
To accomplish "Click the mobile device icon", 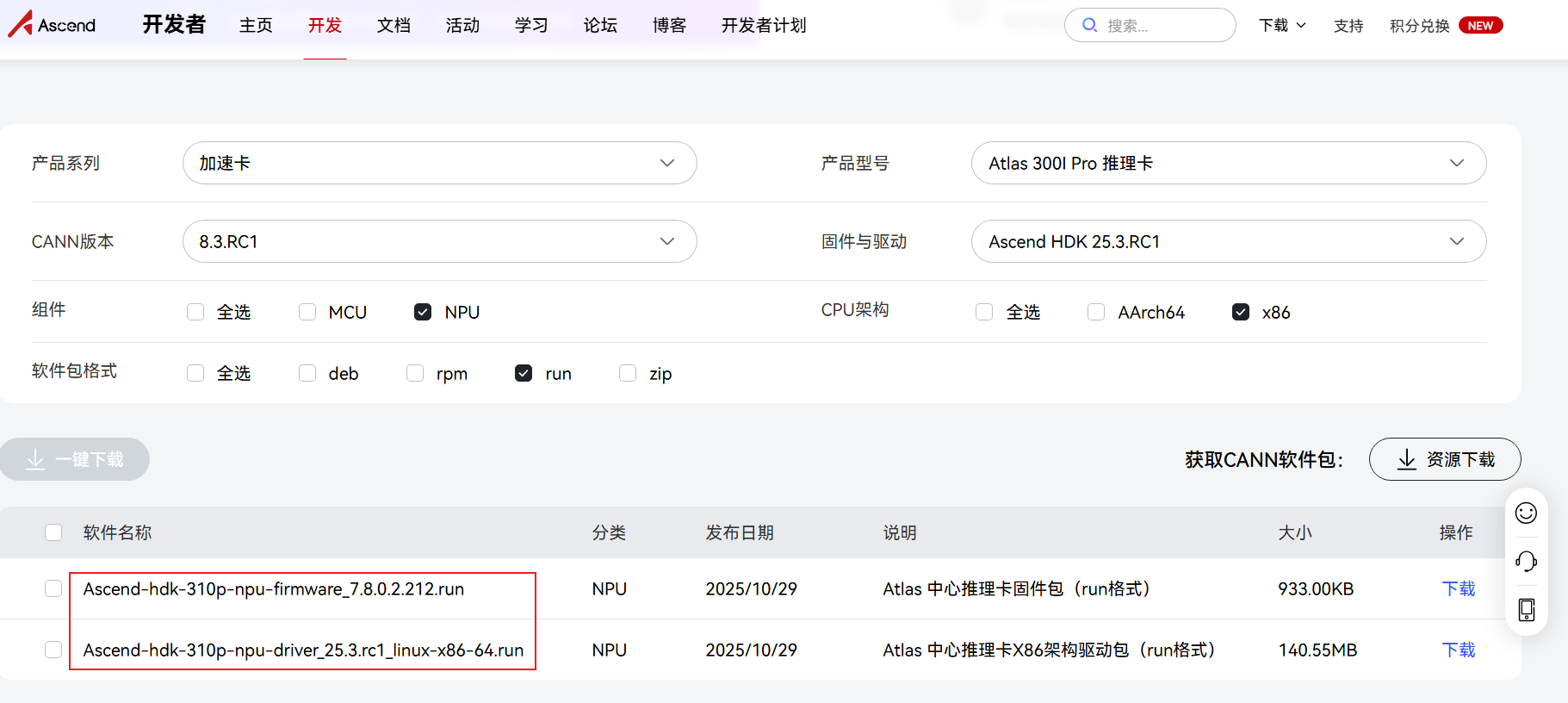I will [x=1526, y=610].
